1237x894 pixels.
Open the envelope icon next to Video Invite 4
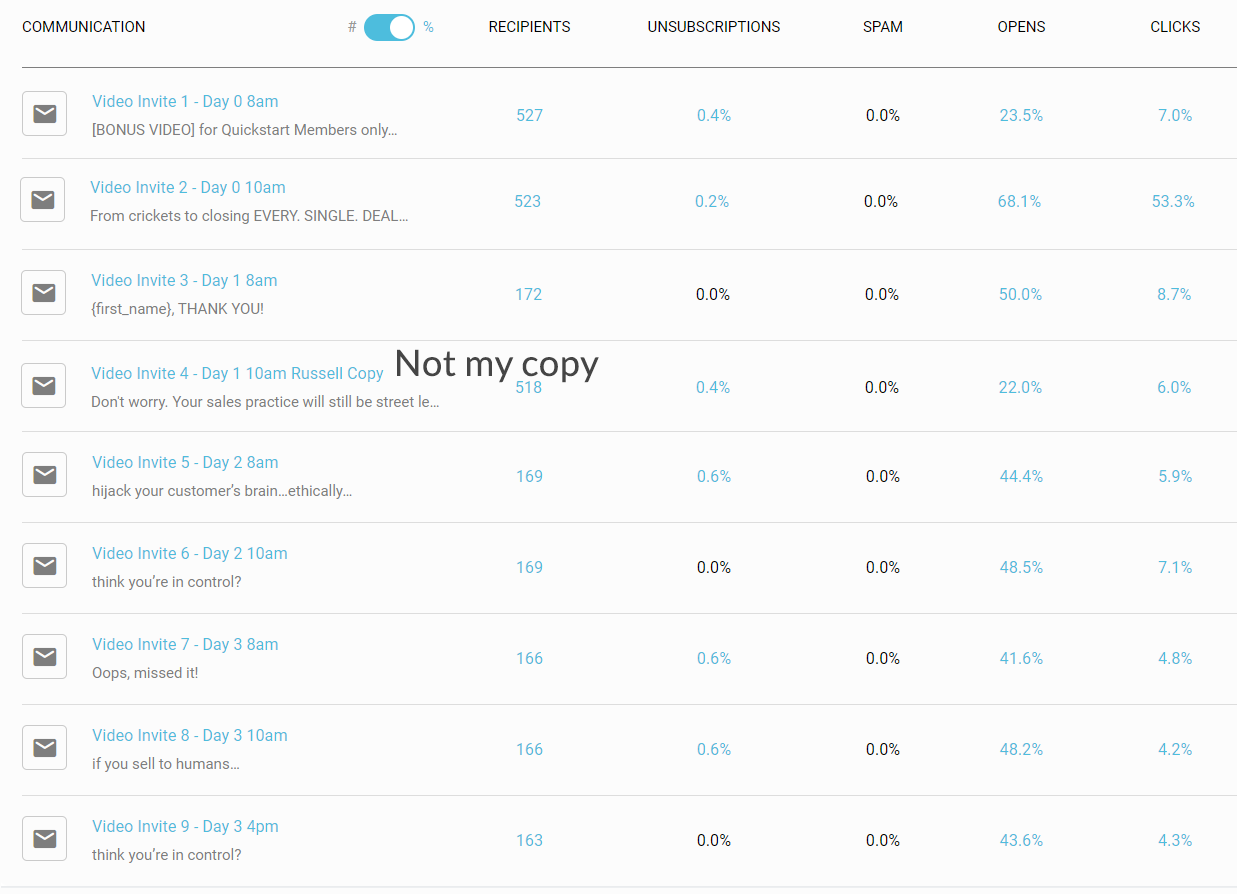(44, 385)
